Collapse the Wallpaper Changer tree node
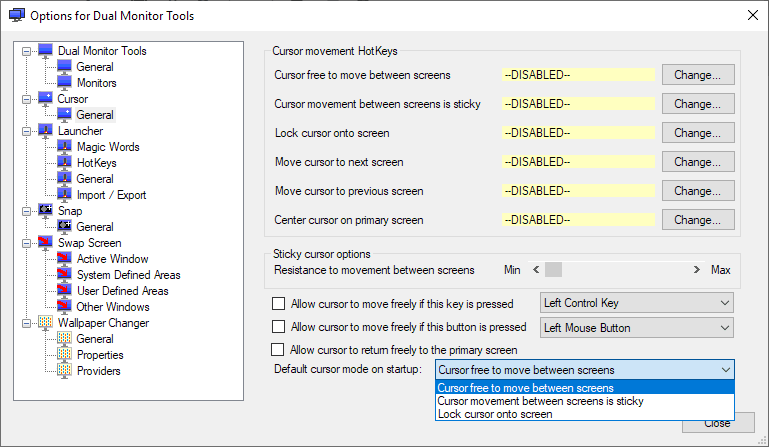This screenshot has width=769, height=447. pos(26,323)
